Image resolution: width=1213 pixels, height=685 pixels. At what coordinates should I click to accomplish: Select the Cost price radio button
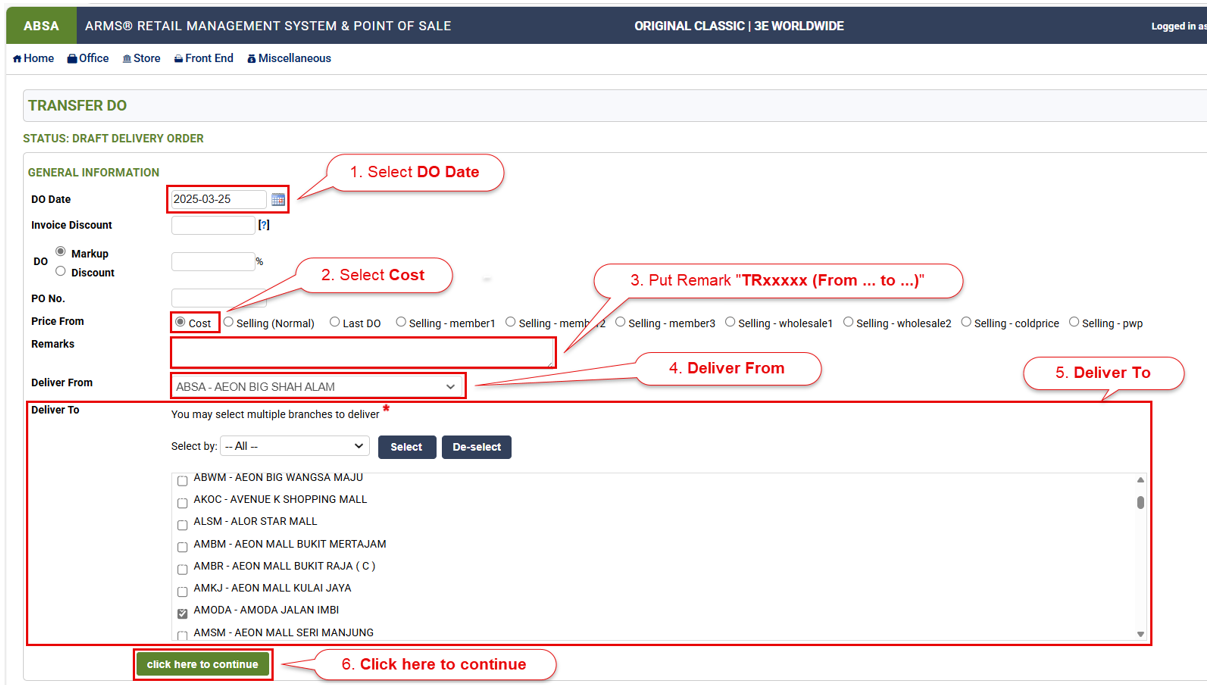point(180,322)
